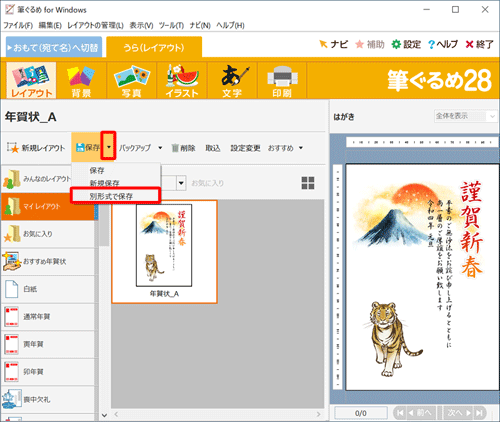Expand the バックアップ dropdown arrow
The height and width of the screenshot is (422, 500).
(x=160, y=148)
